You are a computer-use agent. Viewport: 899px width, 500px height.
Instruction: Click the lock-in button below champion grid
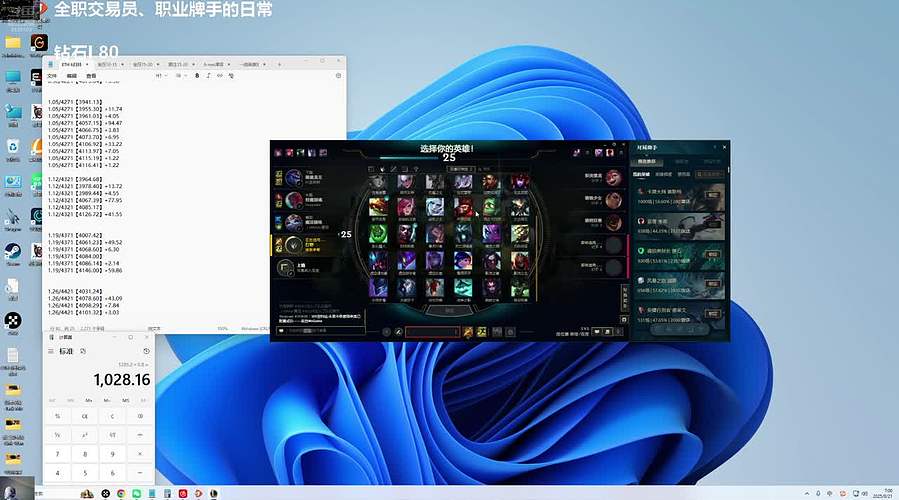pos(449,310)
